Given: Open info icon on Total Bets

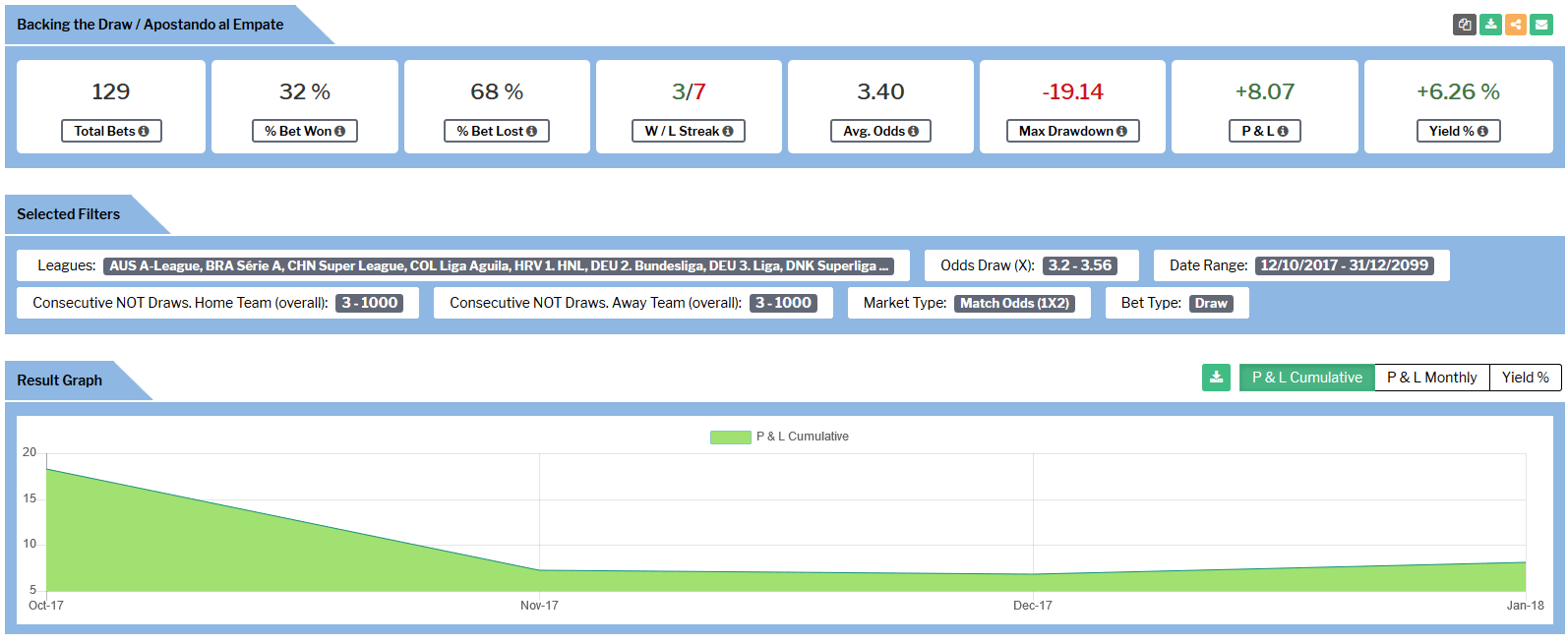Looking at the screenshot, I should point(144,131).
